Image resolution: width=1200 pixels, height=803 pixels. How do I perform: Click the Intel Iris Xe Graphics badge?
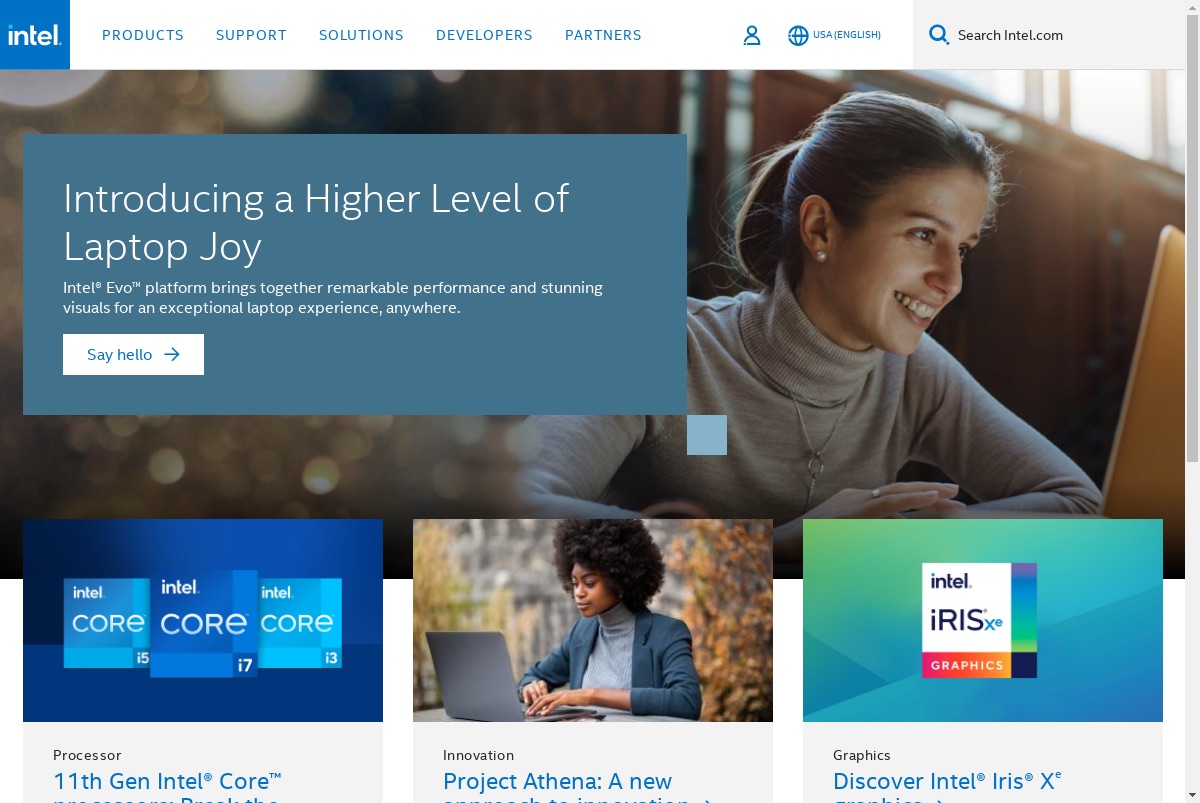pyautogui.click(x=979, y=620)
